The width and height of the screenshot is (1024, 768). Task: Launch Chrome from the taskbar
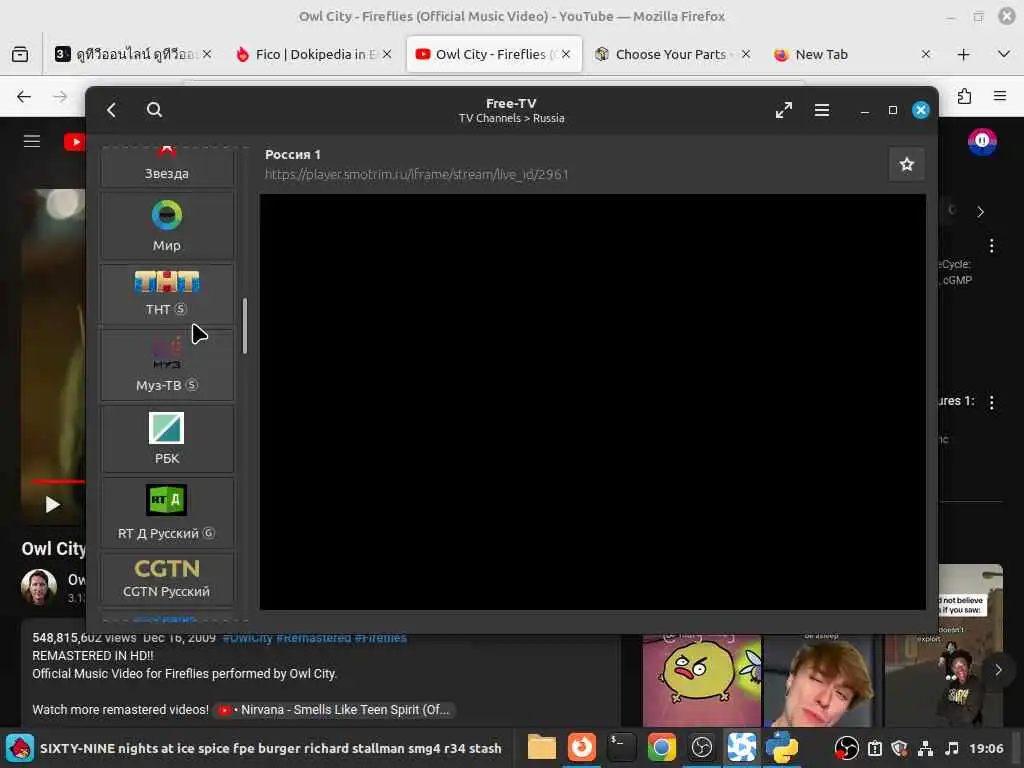click(x=661, y=748)
